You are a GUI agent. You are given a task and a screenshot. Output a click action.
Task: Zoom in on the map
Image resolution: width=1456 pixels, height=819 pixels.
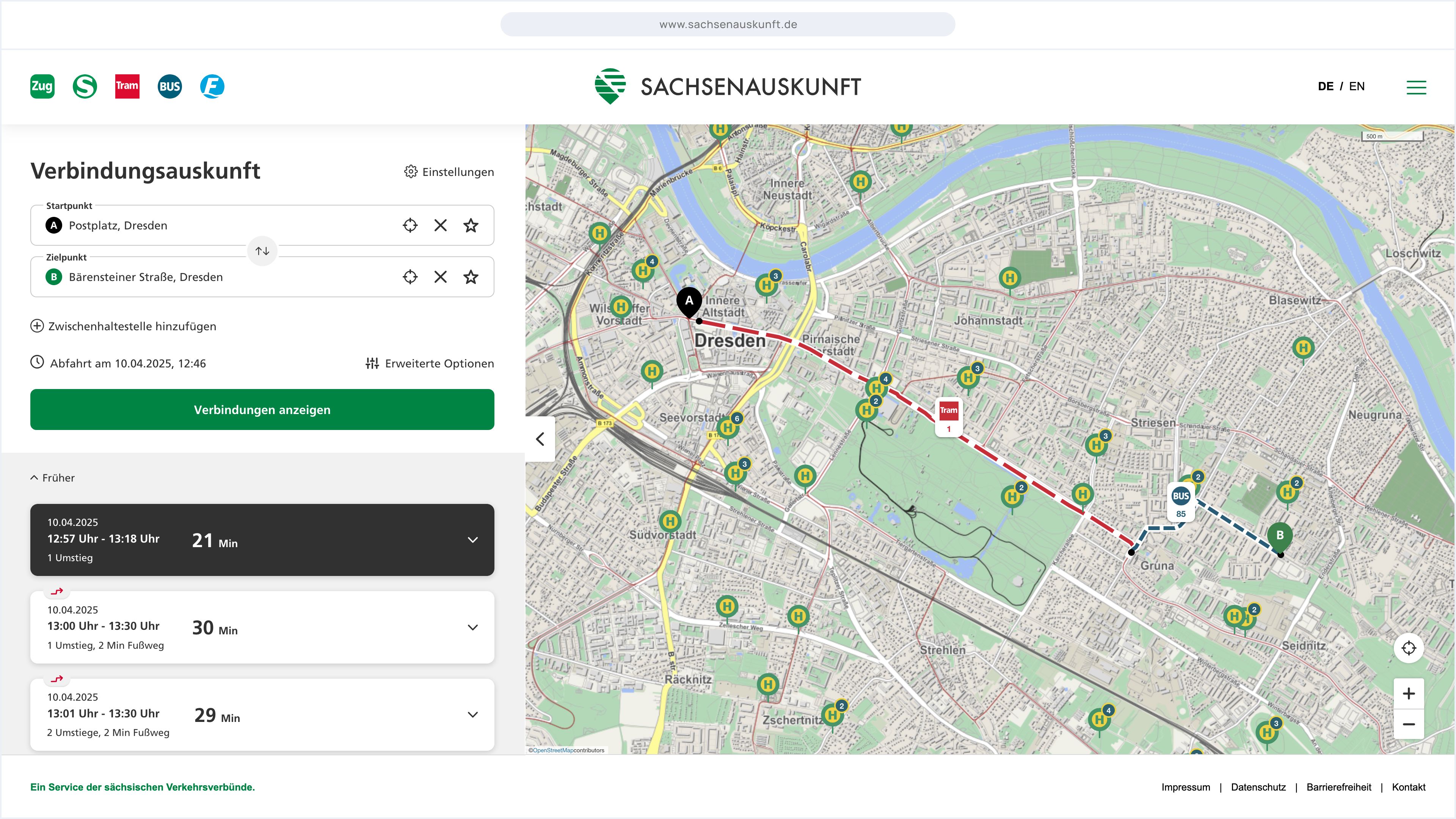tap(1409, 693)
